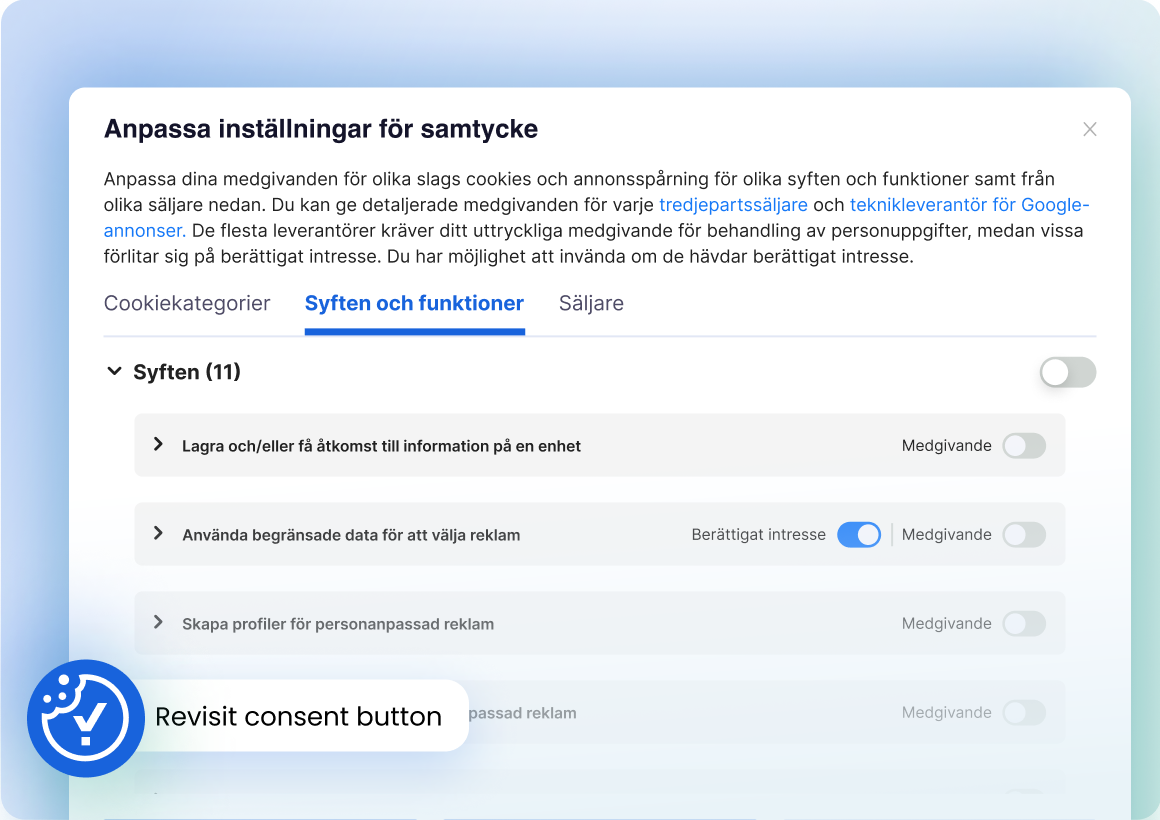Open the Säljare tab

(591, 304)
